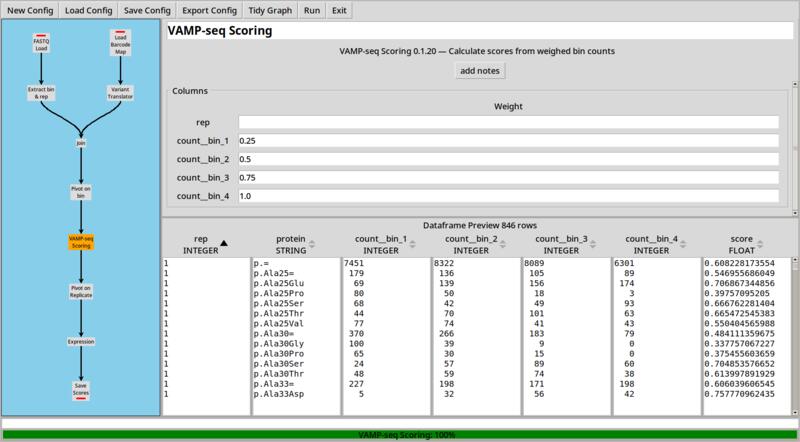Sort by count__bin_1 column header

click(386, 244)
